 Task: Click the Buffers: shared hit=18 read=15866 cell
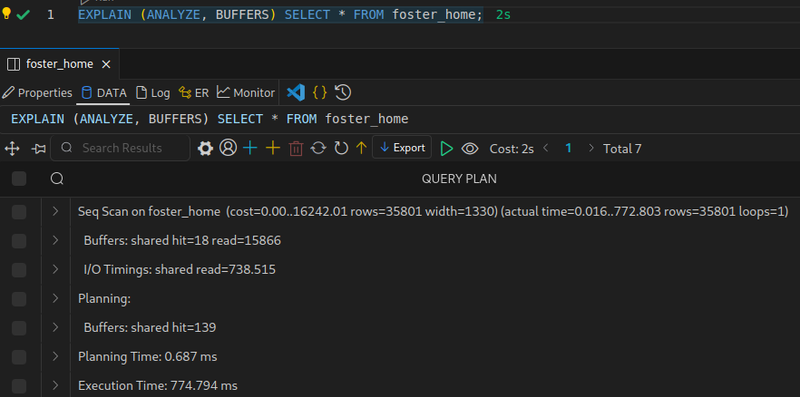[x=182, y=240]
